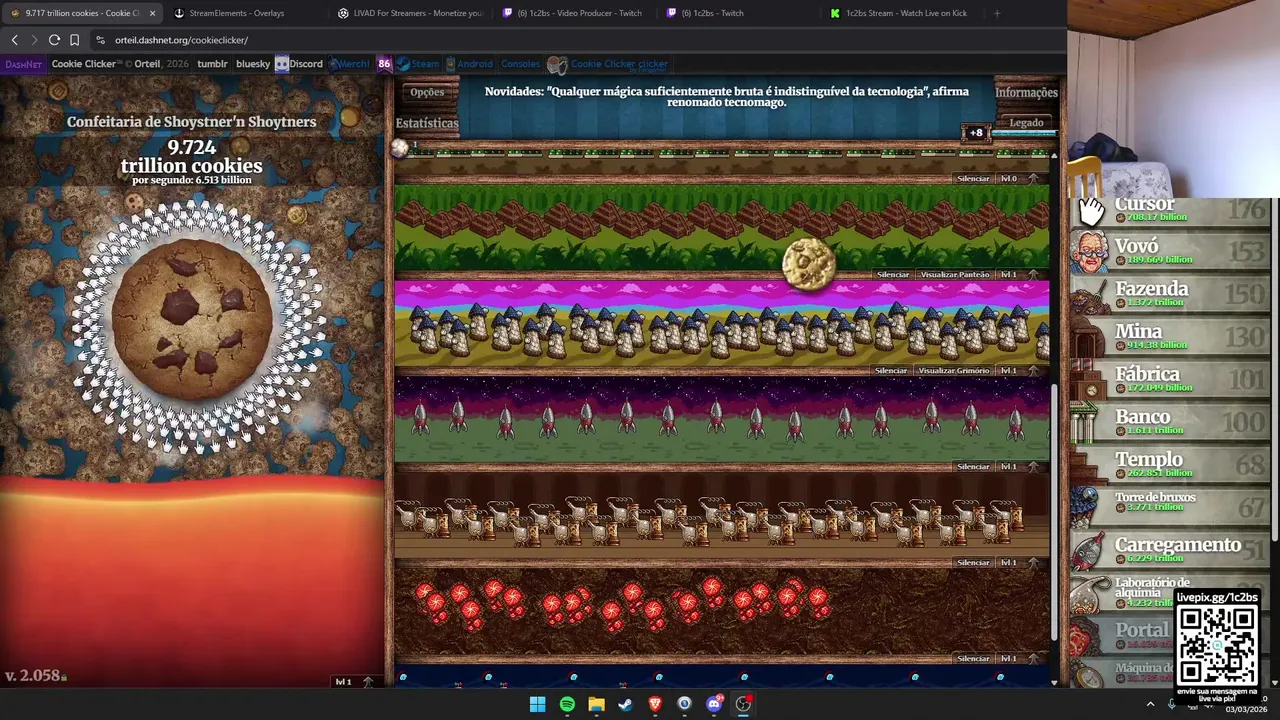This screenshot has height=720, width=1280.
Task: Open the Merch! link
Action: pos(350,64)
